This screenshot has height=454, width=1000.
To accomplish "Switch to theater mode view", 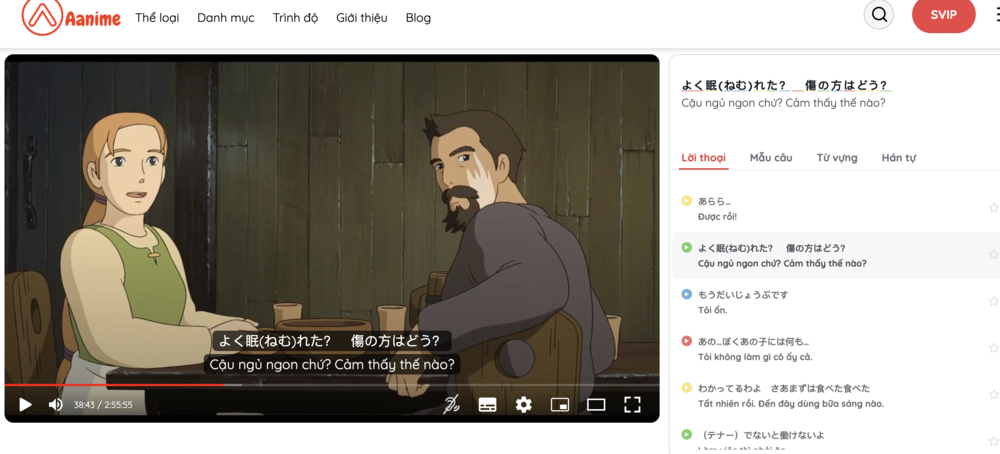I will (x=596, y=404).
